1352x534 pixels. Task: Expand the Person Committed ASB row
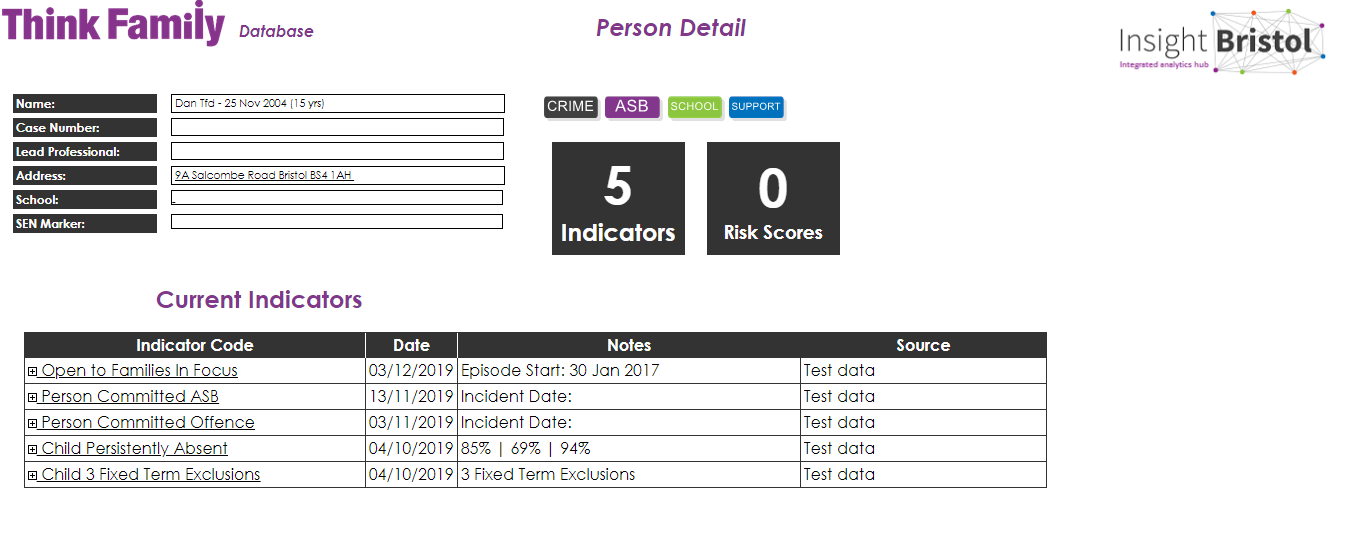(33, 397)
